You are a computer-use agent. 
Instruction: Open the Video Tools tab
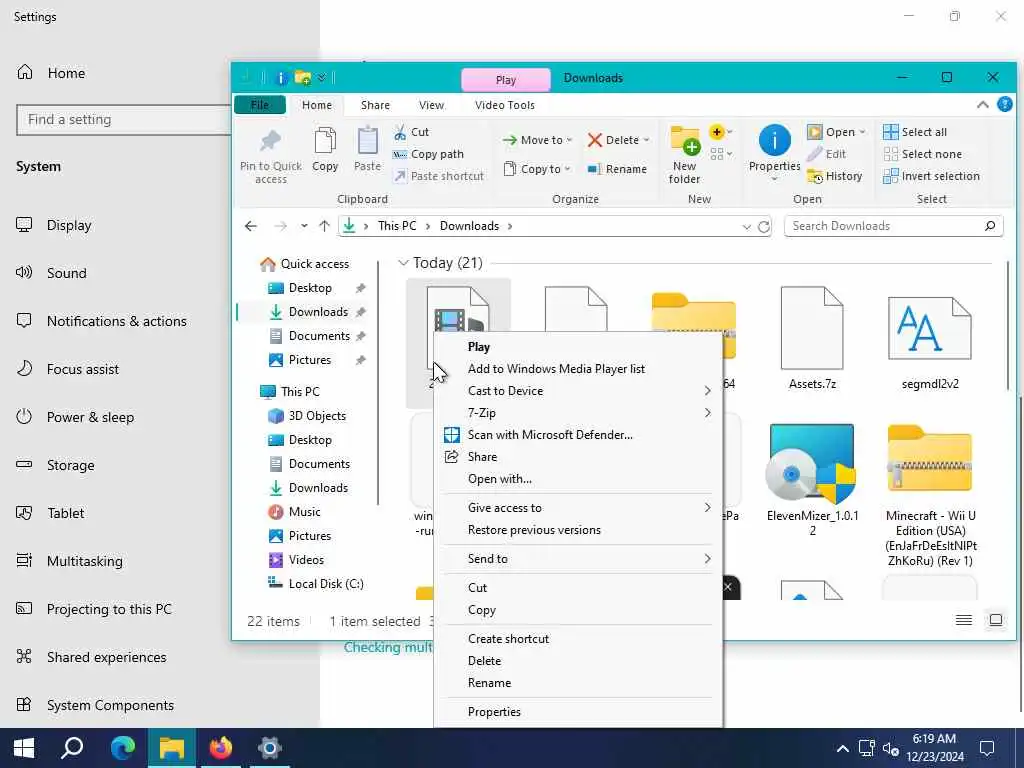click(505, 104)
